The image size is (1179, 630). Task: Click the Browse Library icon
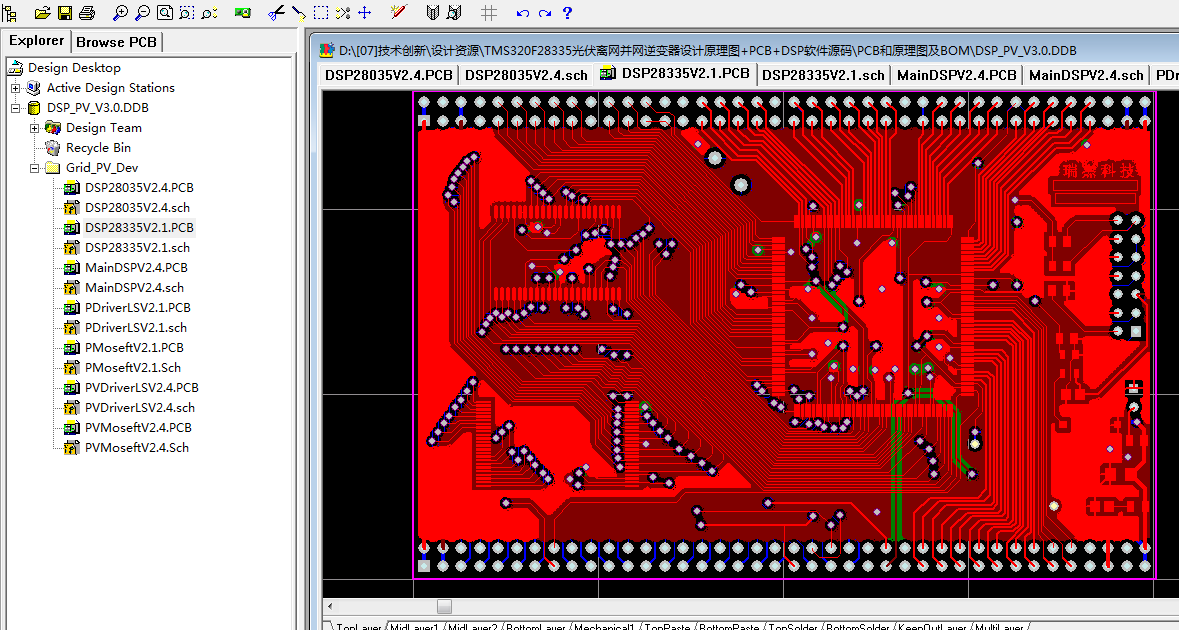[x=453, y=13]
